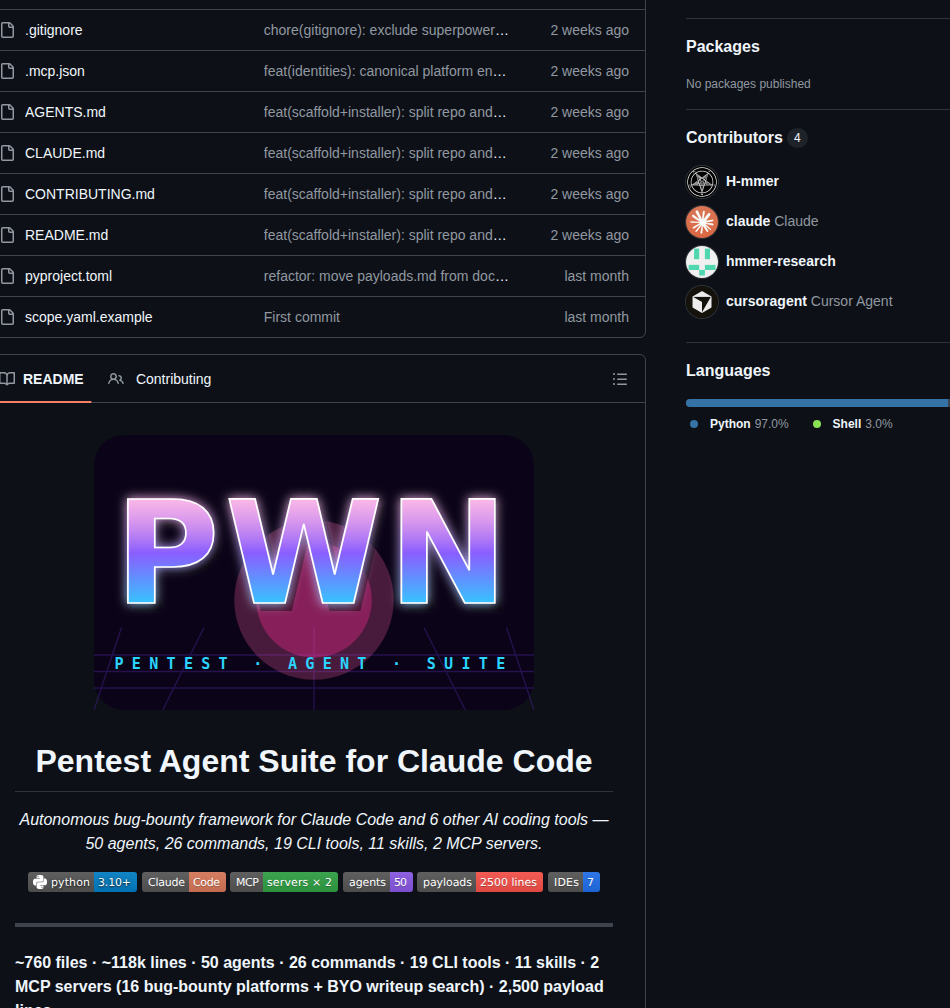
Task: Click the file icon beside .gitignore
Action: point(7,30)
